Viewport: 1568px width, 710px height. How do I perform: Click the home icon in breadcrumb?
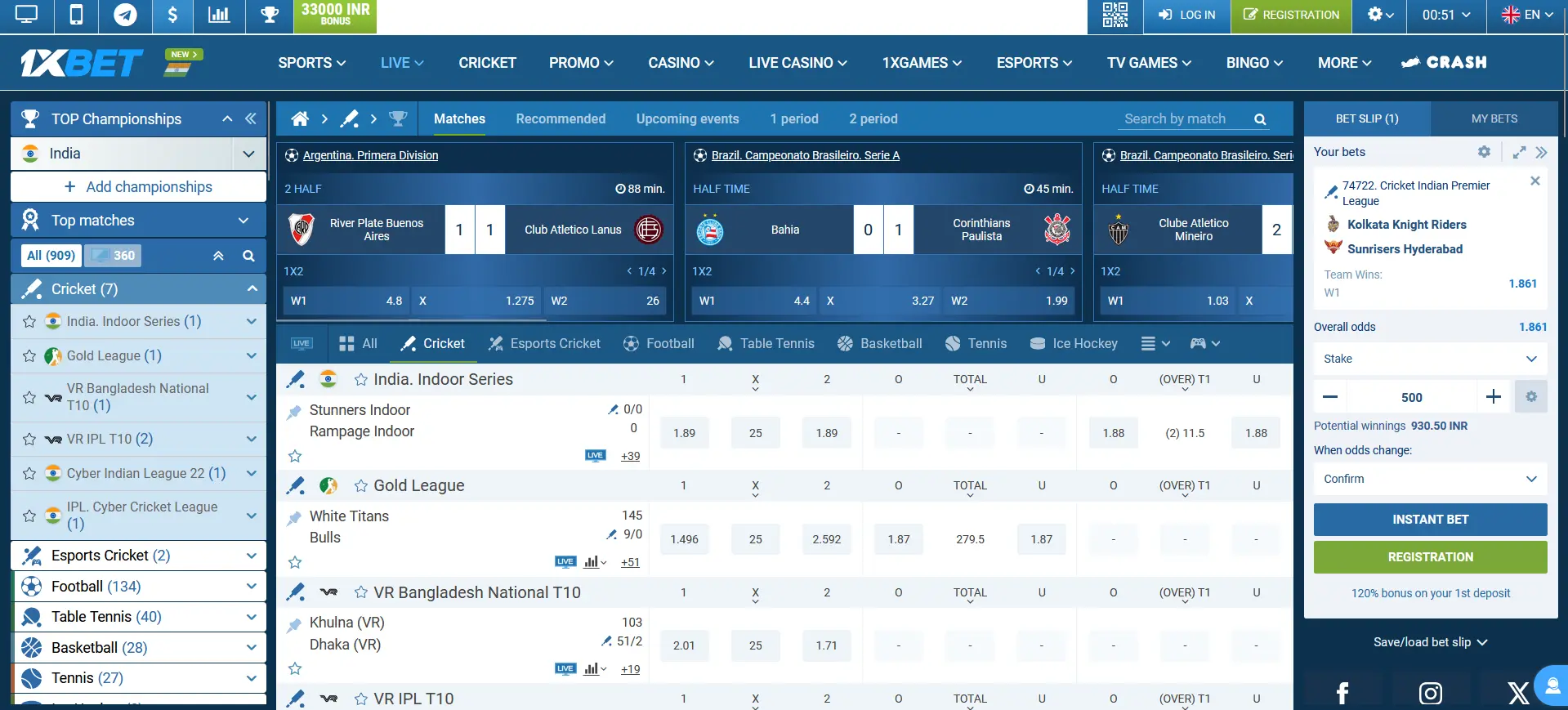click(x=300, y=119)
